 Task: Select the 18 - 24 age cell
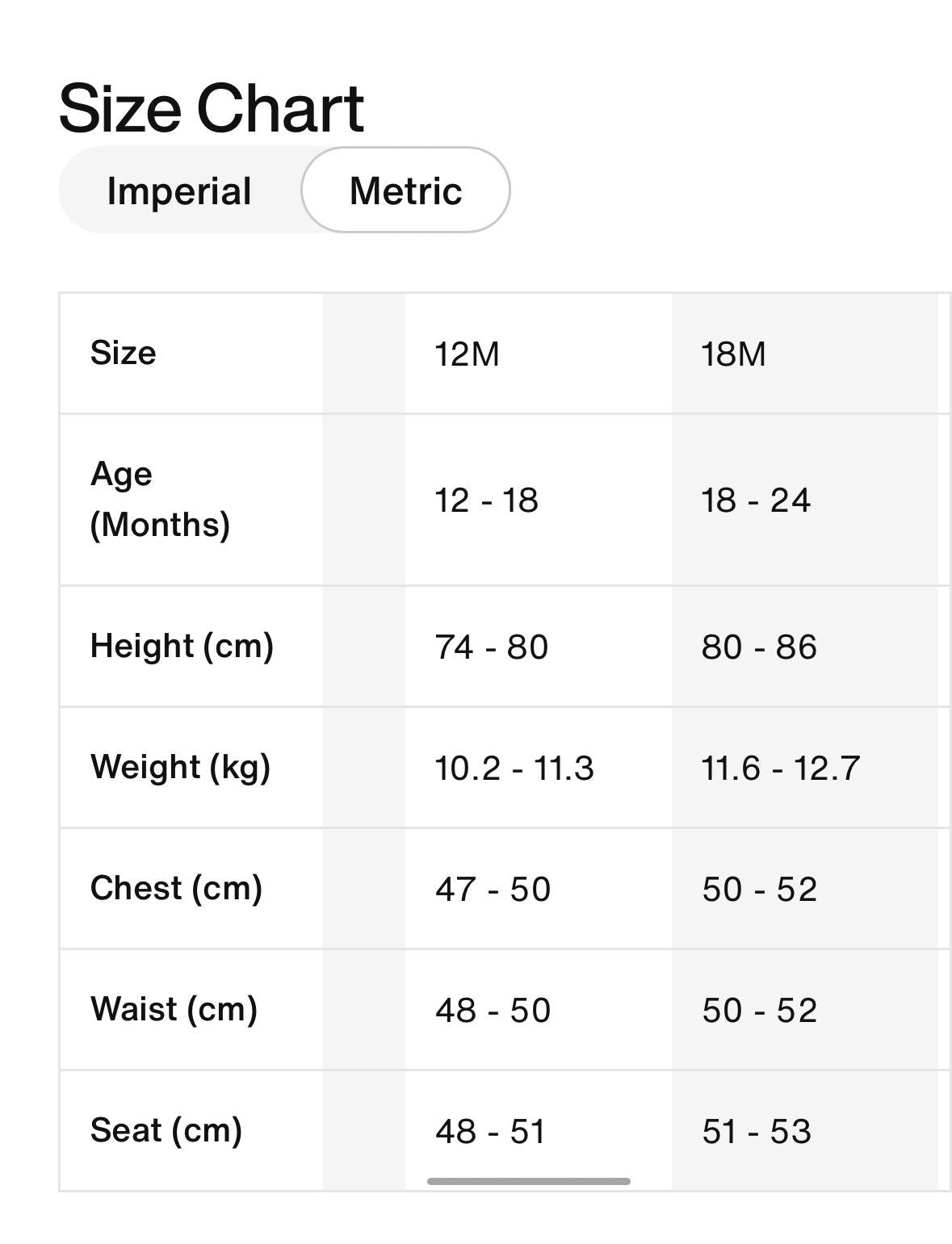pos(757,499)
